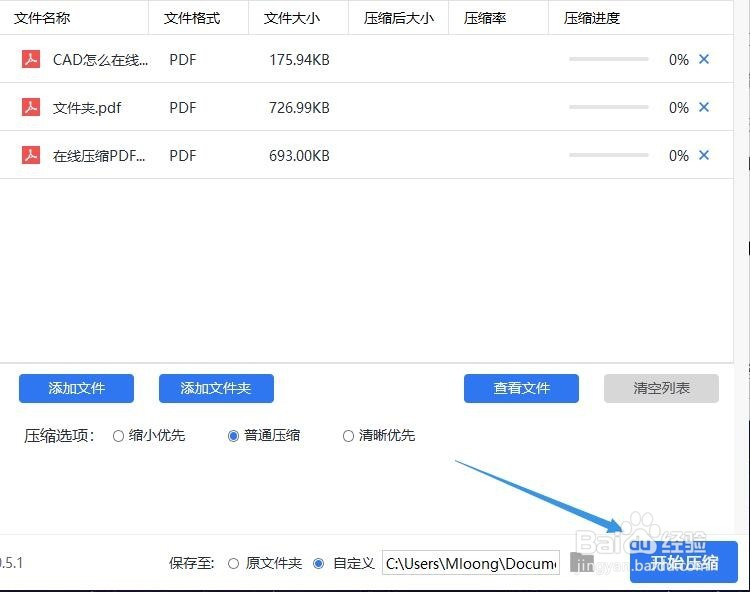
Task: Open the browse folder icon beside save path
Action: (x=582, y=563)
